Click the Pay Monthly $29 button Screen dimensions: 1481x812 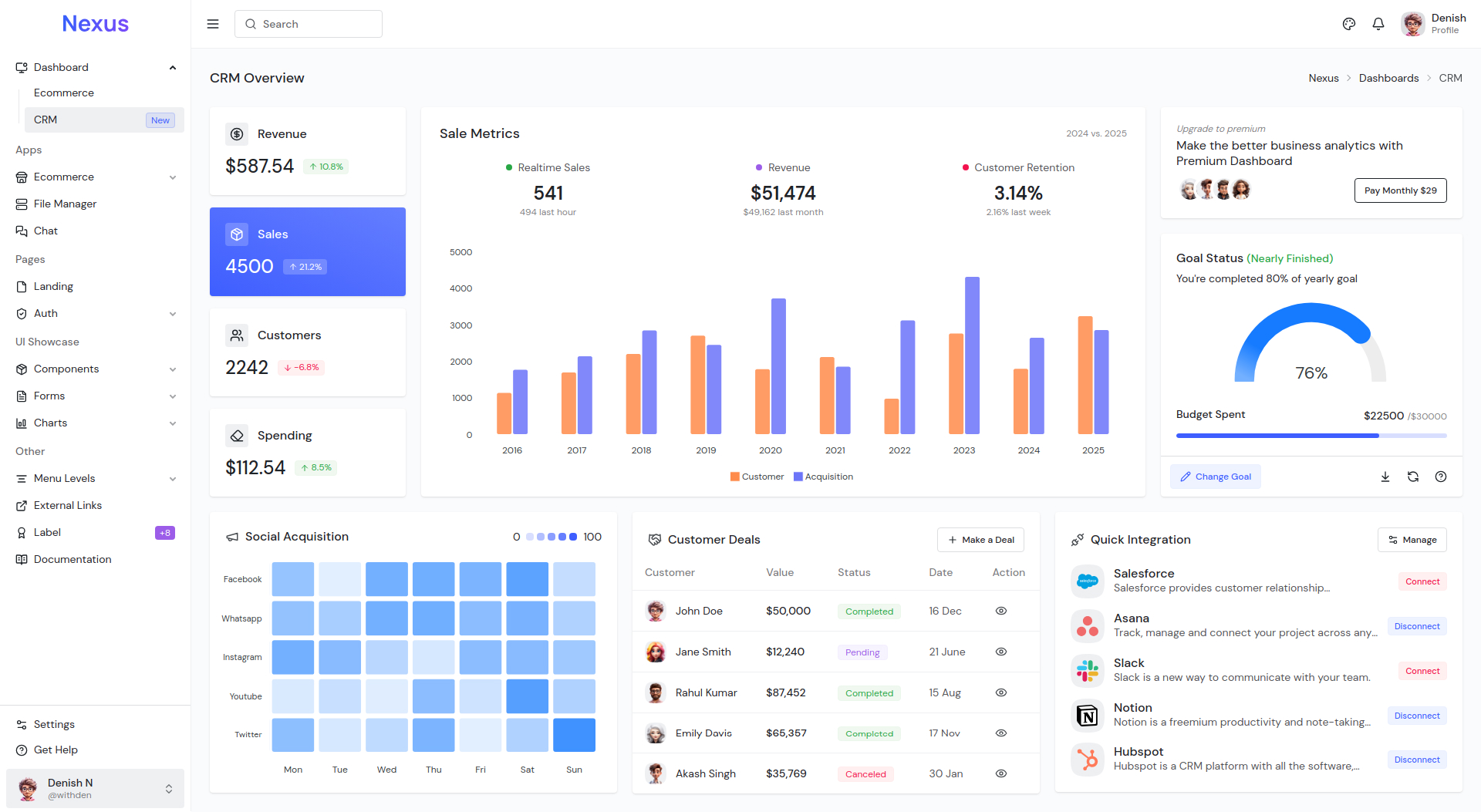pyautogui.click(x=1400, y=190)
